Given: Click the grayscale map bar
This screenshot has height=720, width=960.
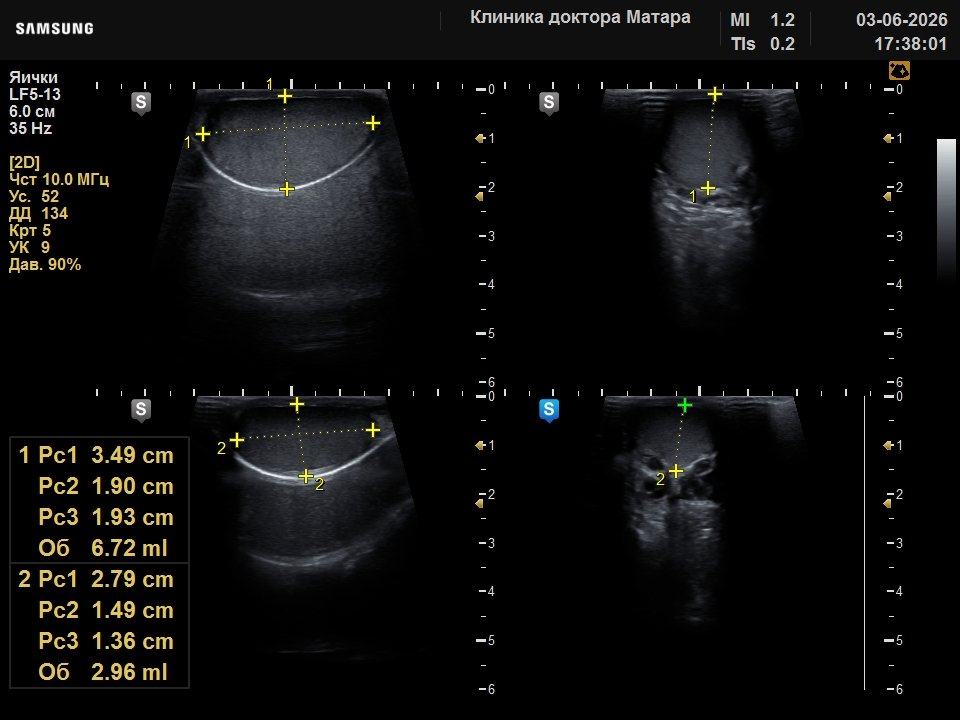Looking at the screenshot, I should coord(946,208).
